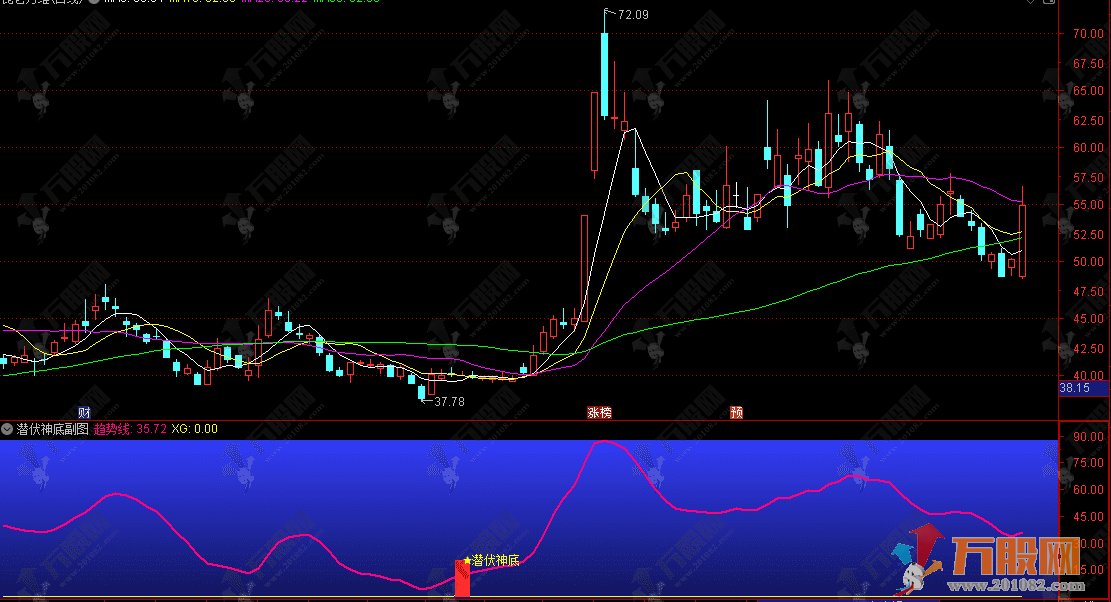Open the main chart indicator dropdown circle
1111x602 pixels.
pos(94,2)
